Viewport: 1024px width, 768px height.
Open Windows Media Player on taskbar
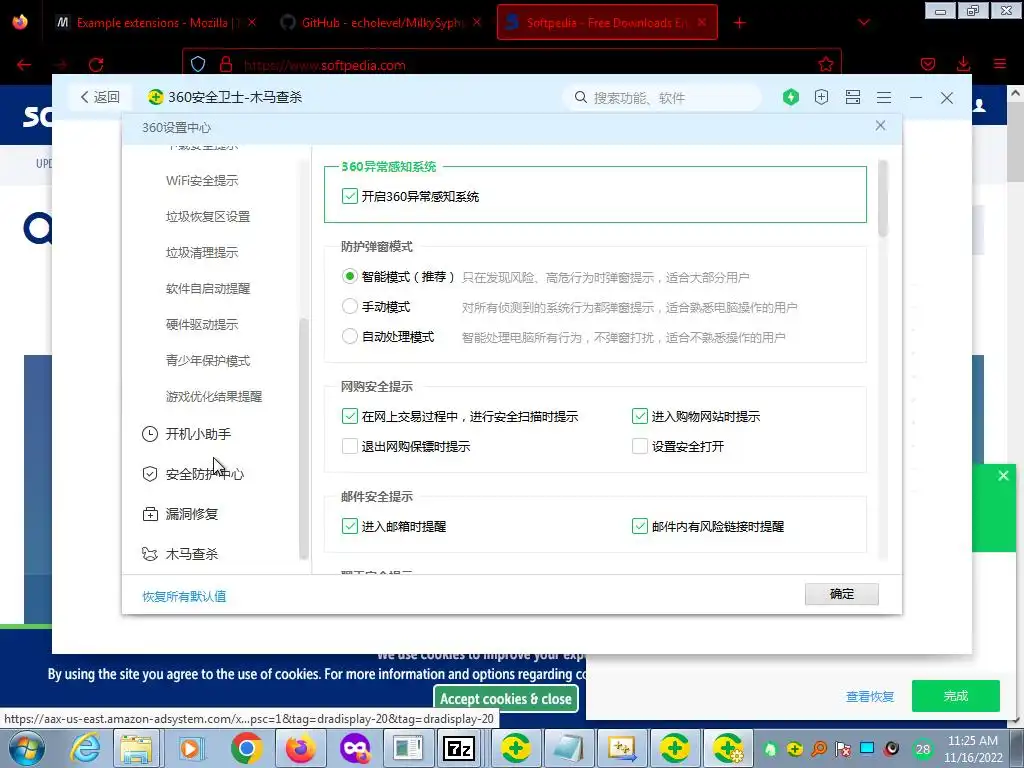point(191,748)
